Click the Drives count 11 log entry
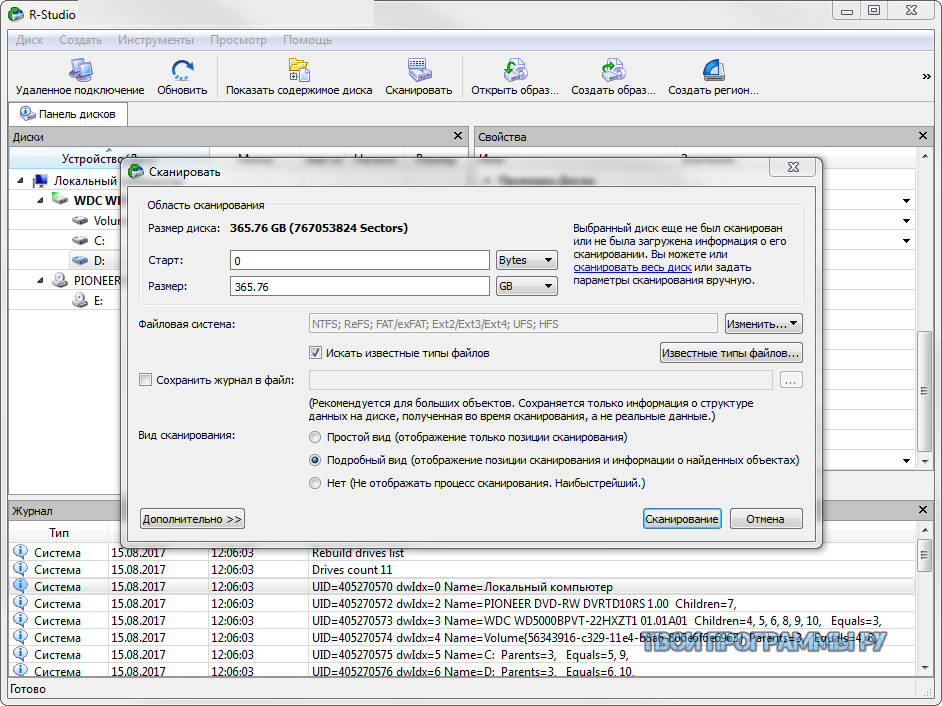This screenshot has width=942, height=706. (x=461, y=570)
